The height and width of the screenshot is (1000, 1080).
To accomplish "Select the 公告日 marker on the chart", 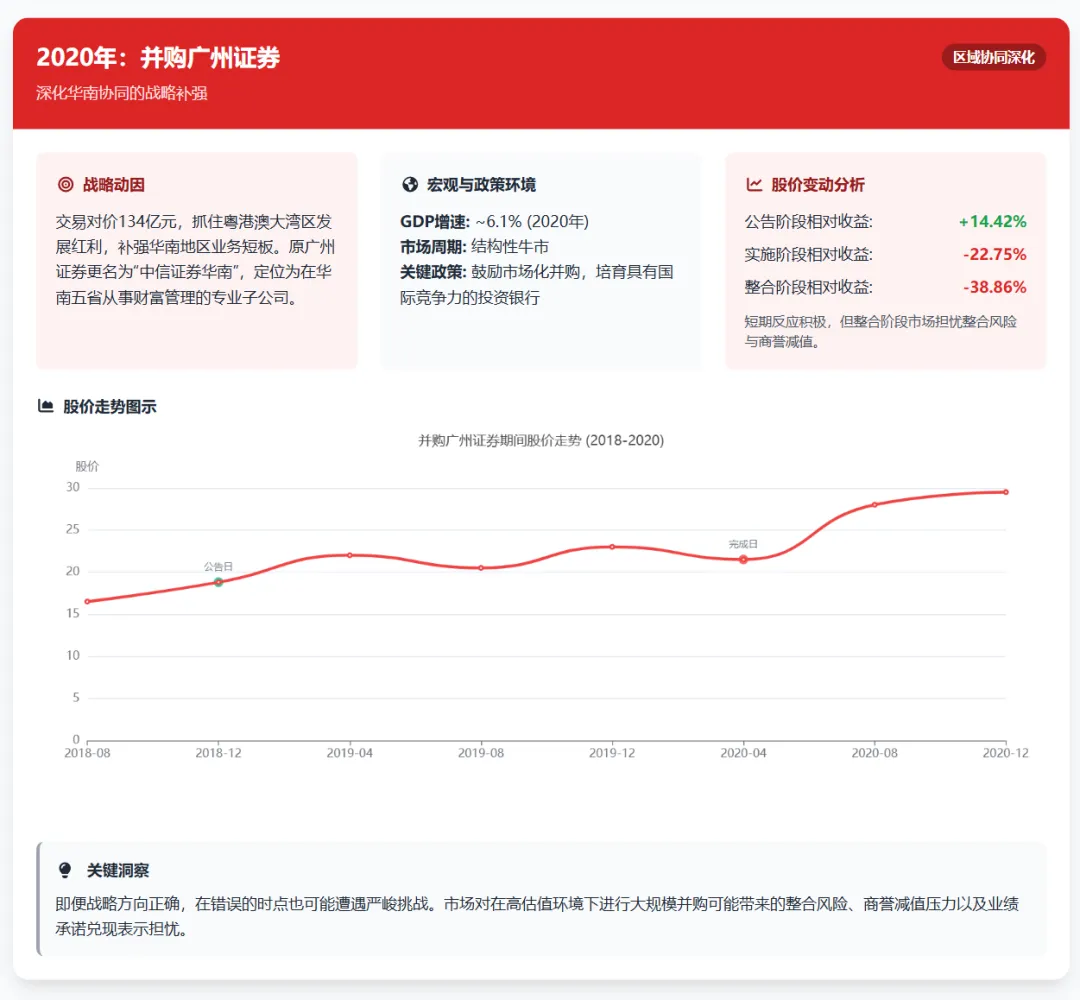I will (x=218, y=582).
